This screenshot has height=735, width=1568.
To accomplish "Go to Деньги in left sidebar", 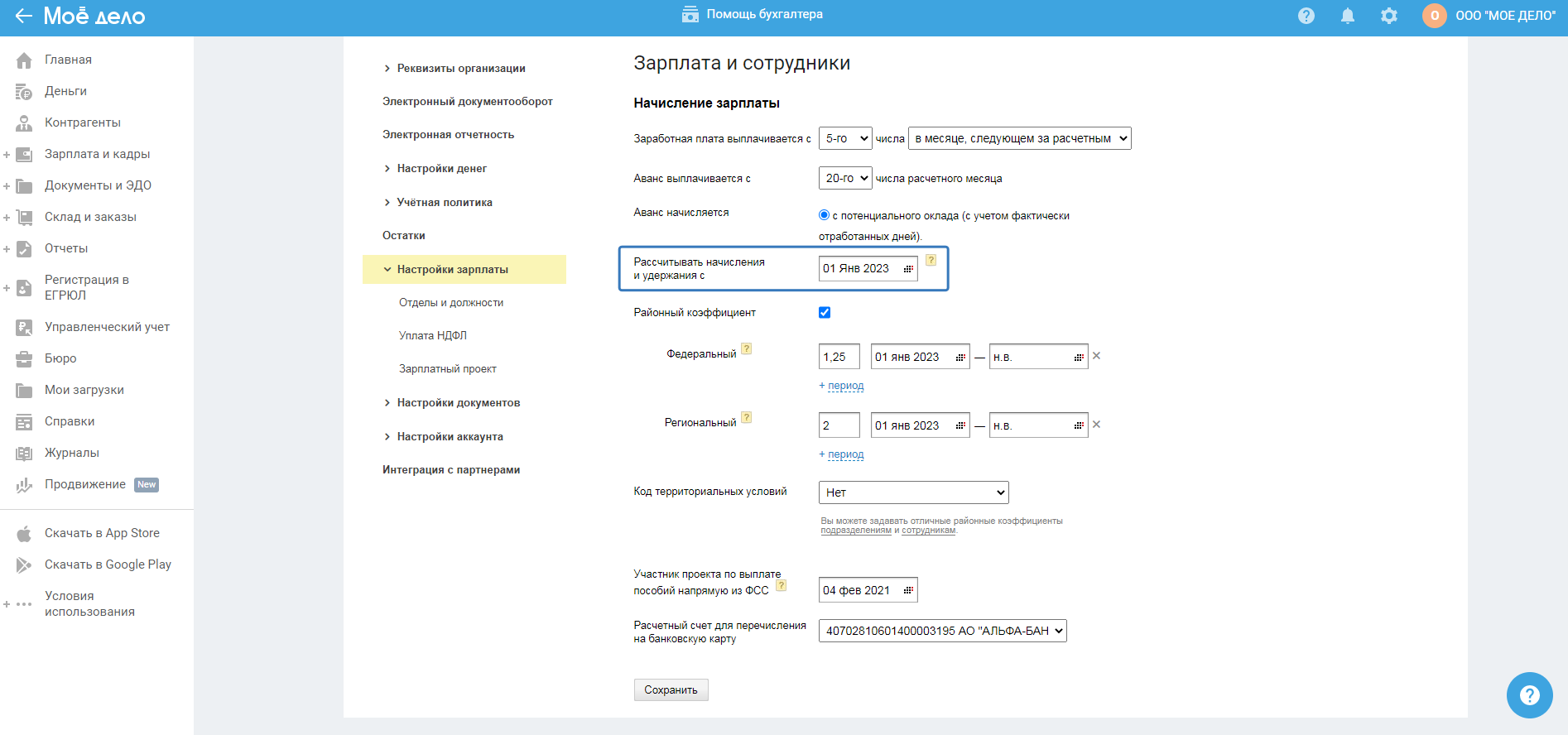I will click(x=65, y=91).
